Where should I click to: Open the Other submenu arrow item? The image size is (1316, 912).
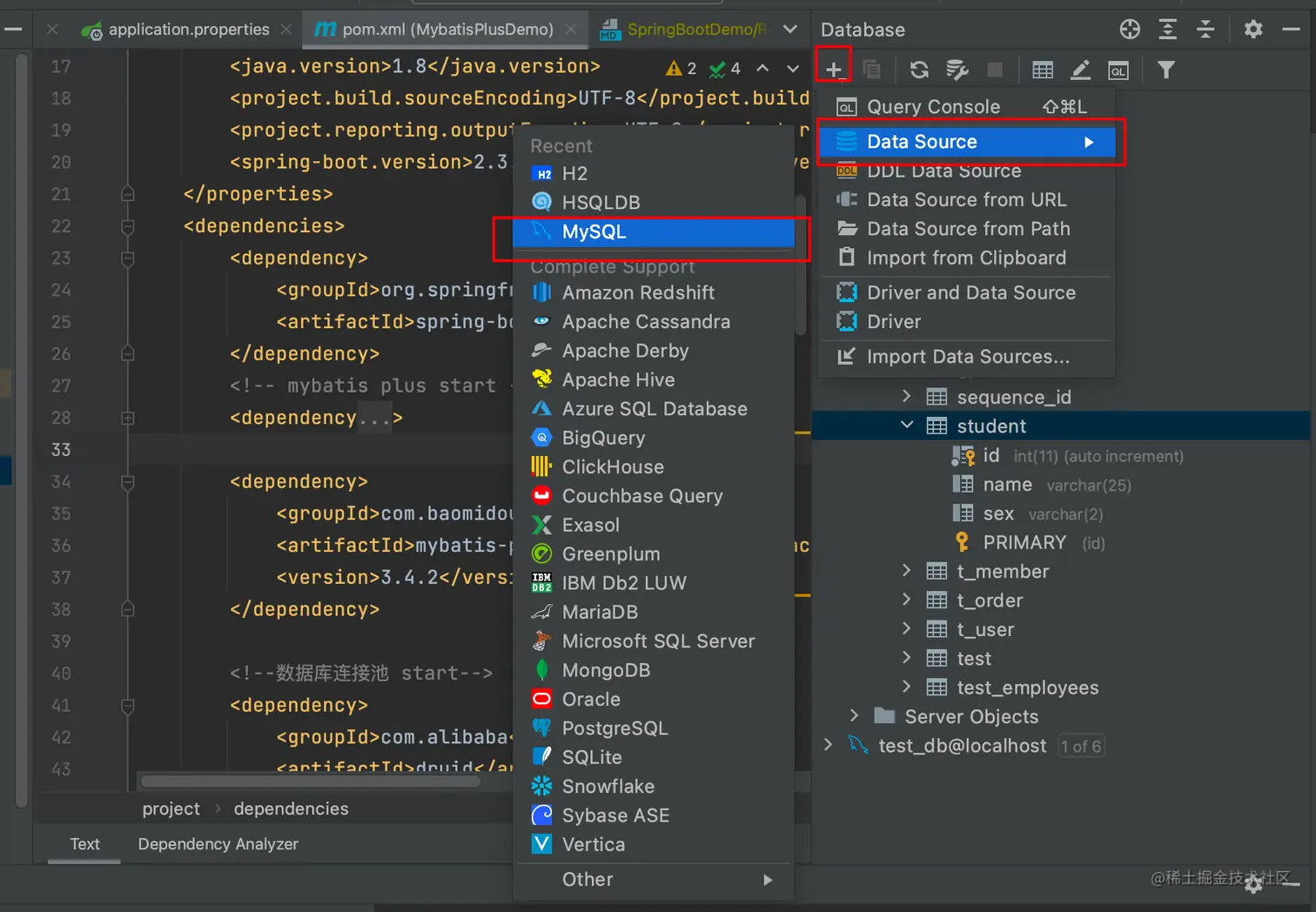click(x=654, y=879)
